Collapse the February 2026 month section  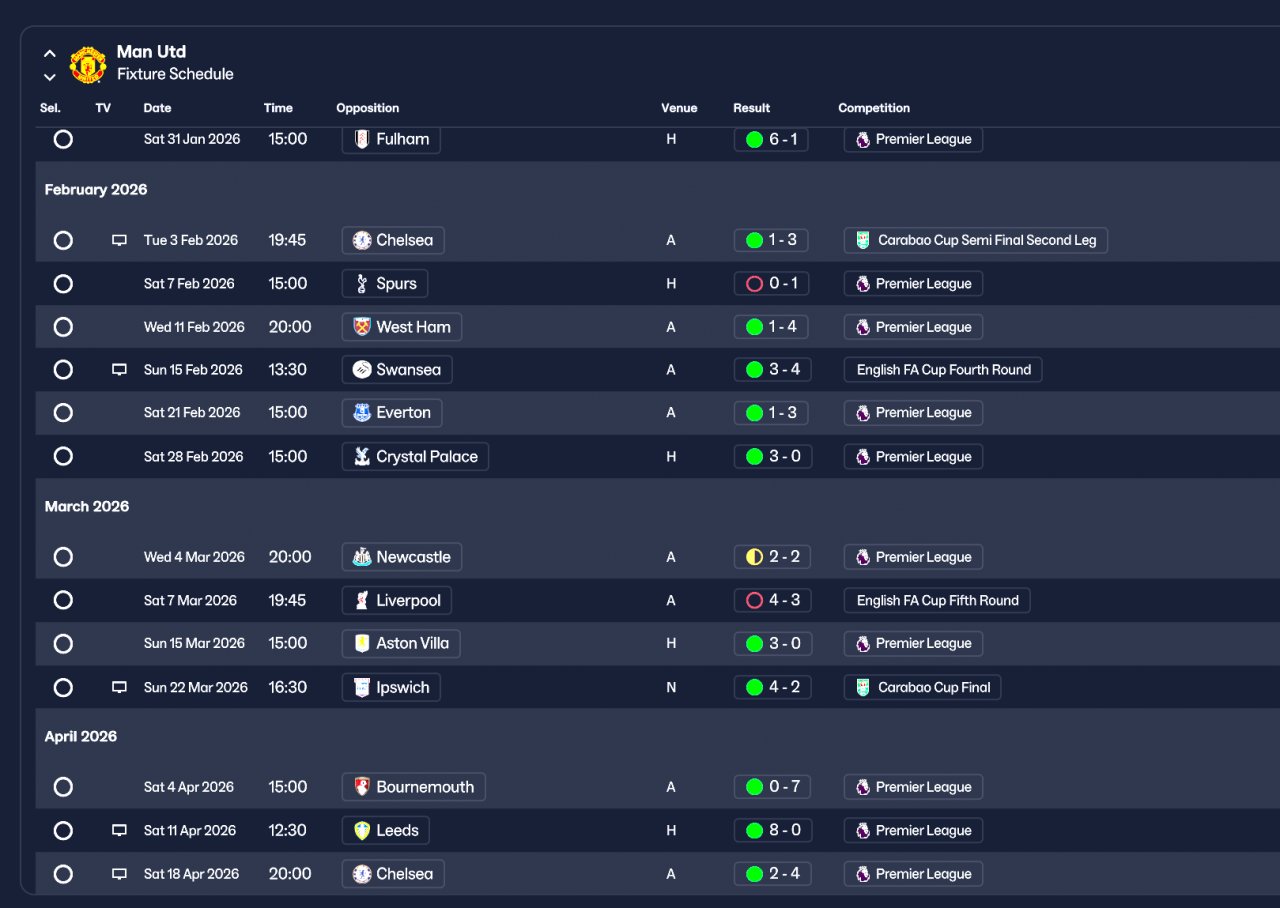click(x=96, y=190)
